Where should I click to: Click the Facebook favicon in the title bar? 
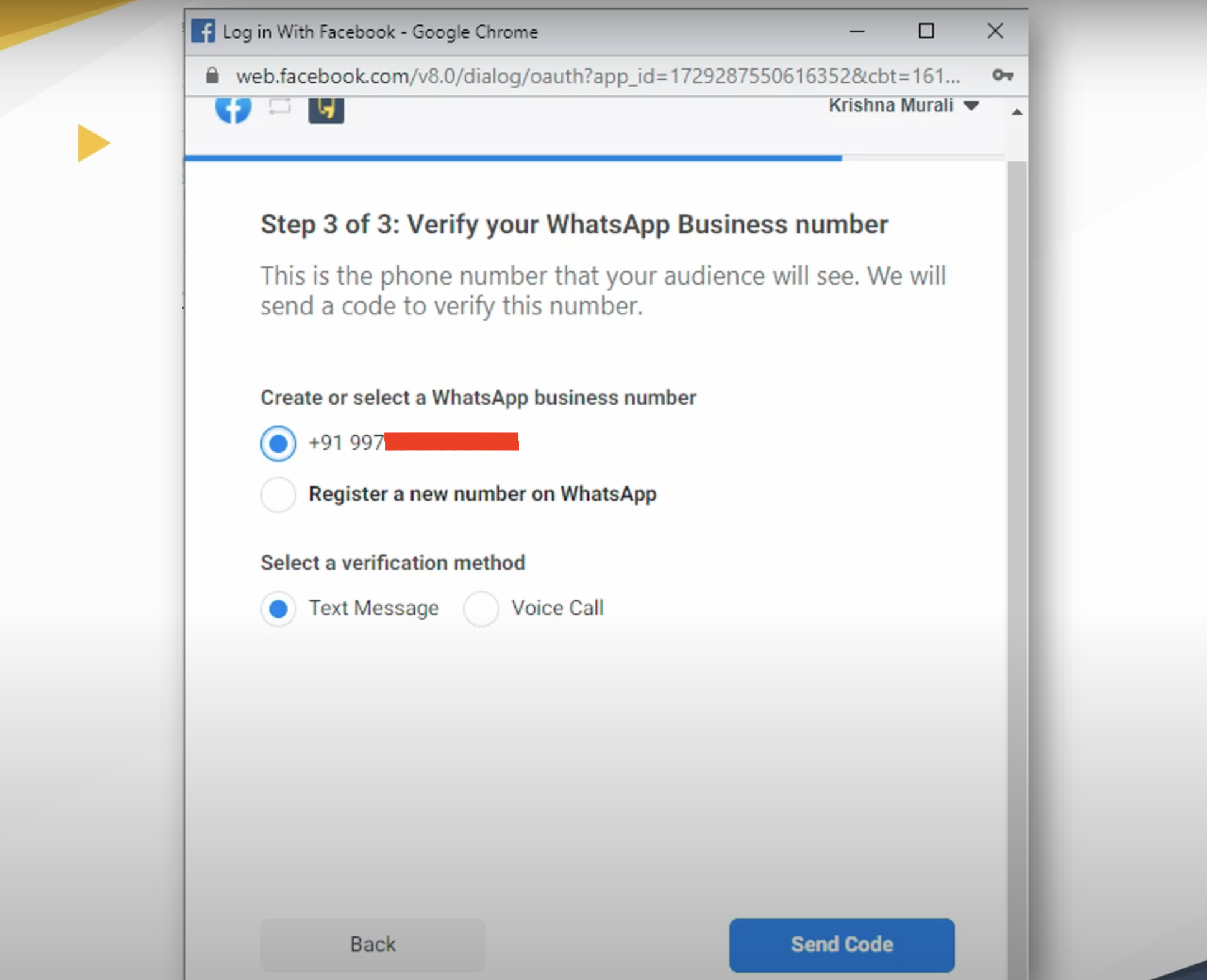203,31
